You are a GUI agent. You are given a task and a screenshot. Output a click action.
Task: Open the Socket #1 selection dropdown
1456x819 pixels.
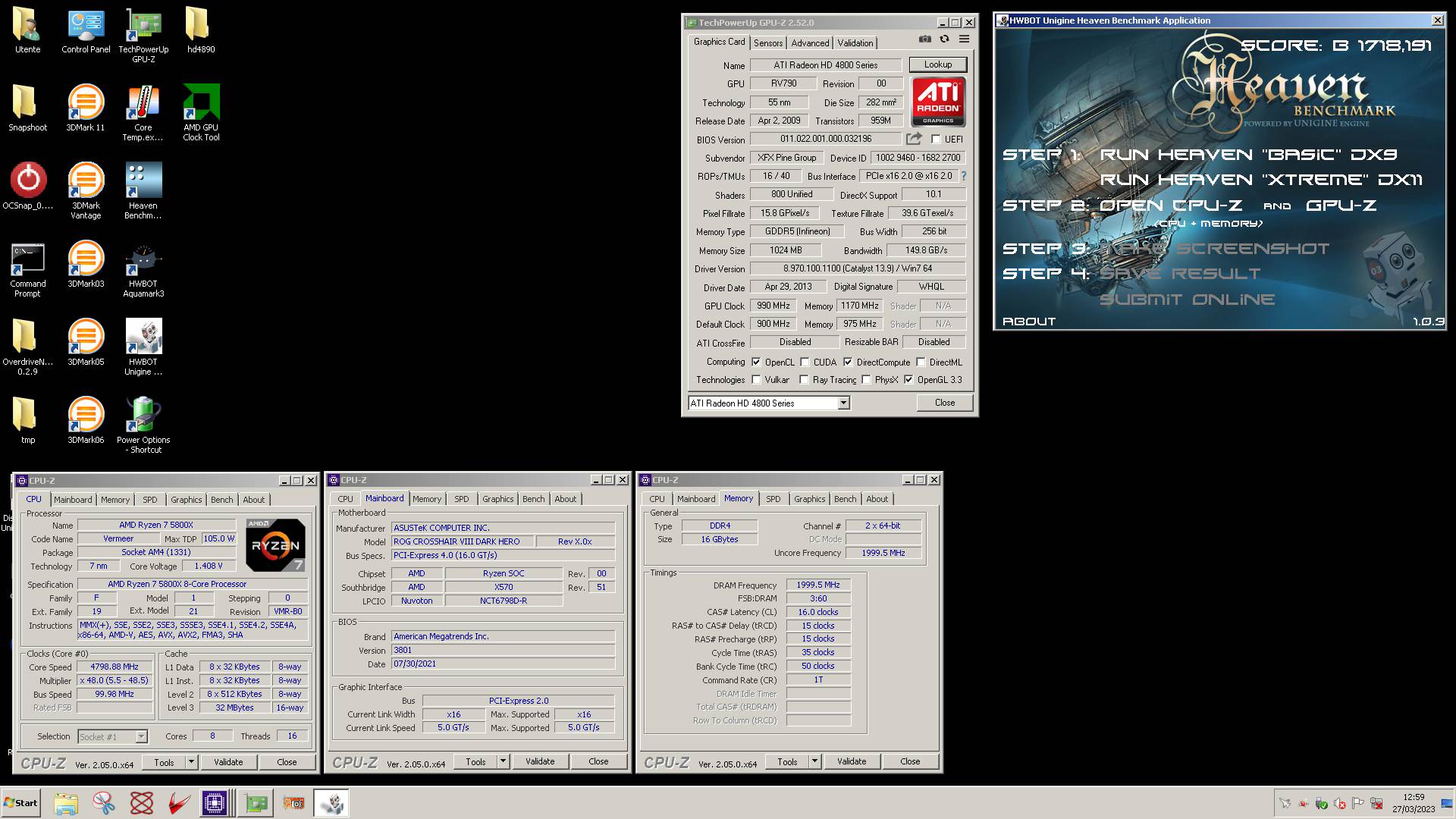[141, 736]
